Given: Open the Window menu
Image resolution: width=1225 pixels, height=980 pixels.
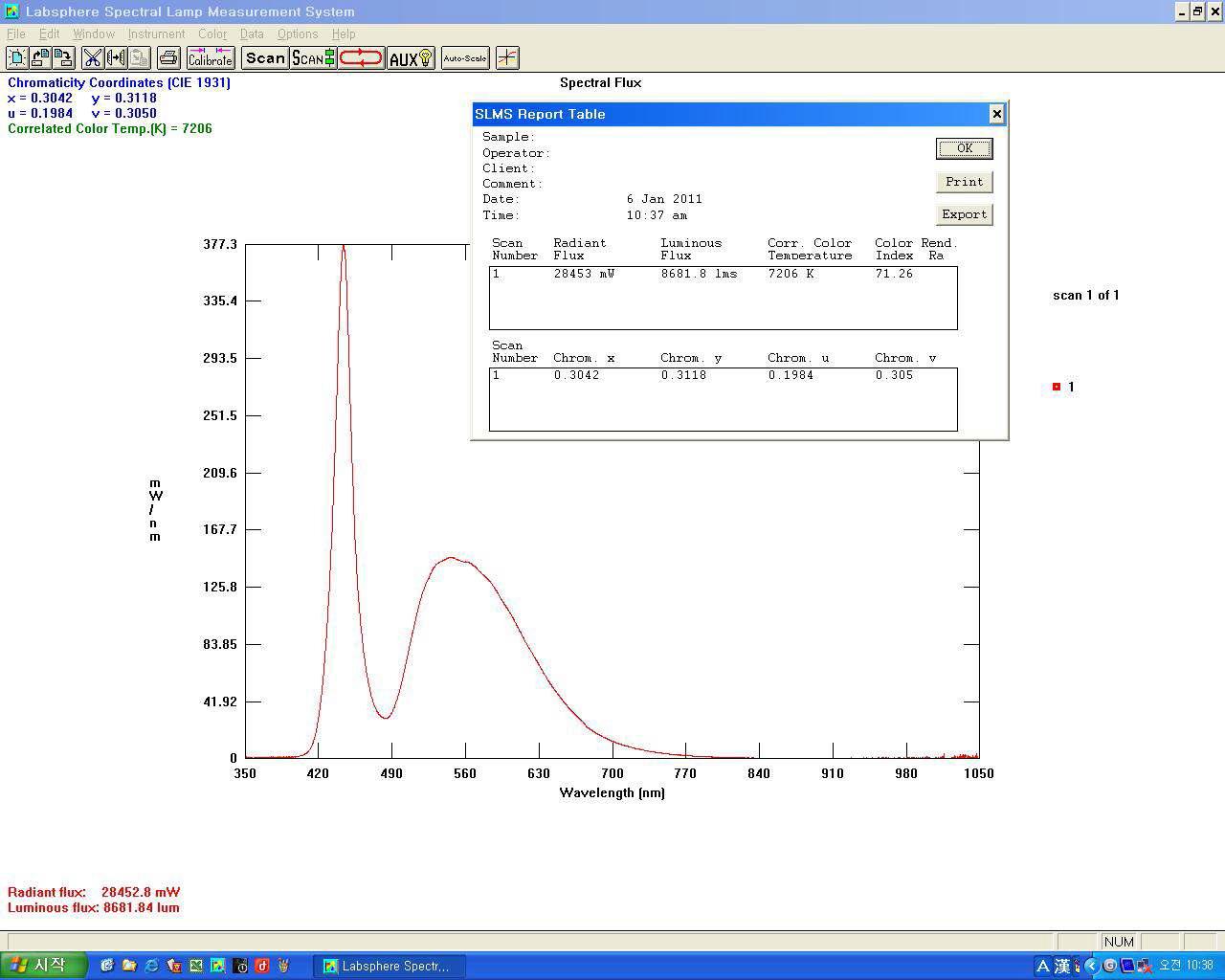Looking at the screenshot, I should tap(94, 33).
